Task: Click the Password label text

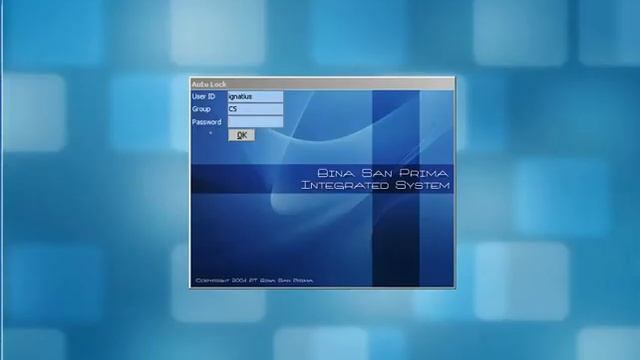Action: pos(207,122)
